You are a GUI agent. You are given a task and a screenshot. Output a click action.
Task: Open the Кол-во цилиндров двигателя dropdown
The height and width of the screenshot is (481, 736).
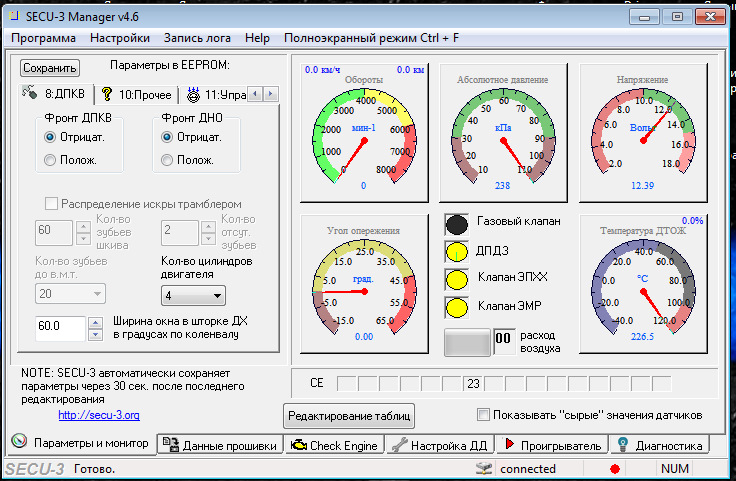point(193,296)
